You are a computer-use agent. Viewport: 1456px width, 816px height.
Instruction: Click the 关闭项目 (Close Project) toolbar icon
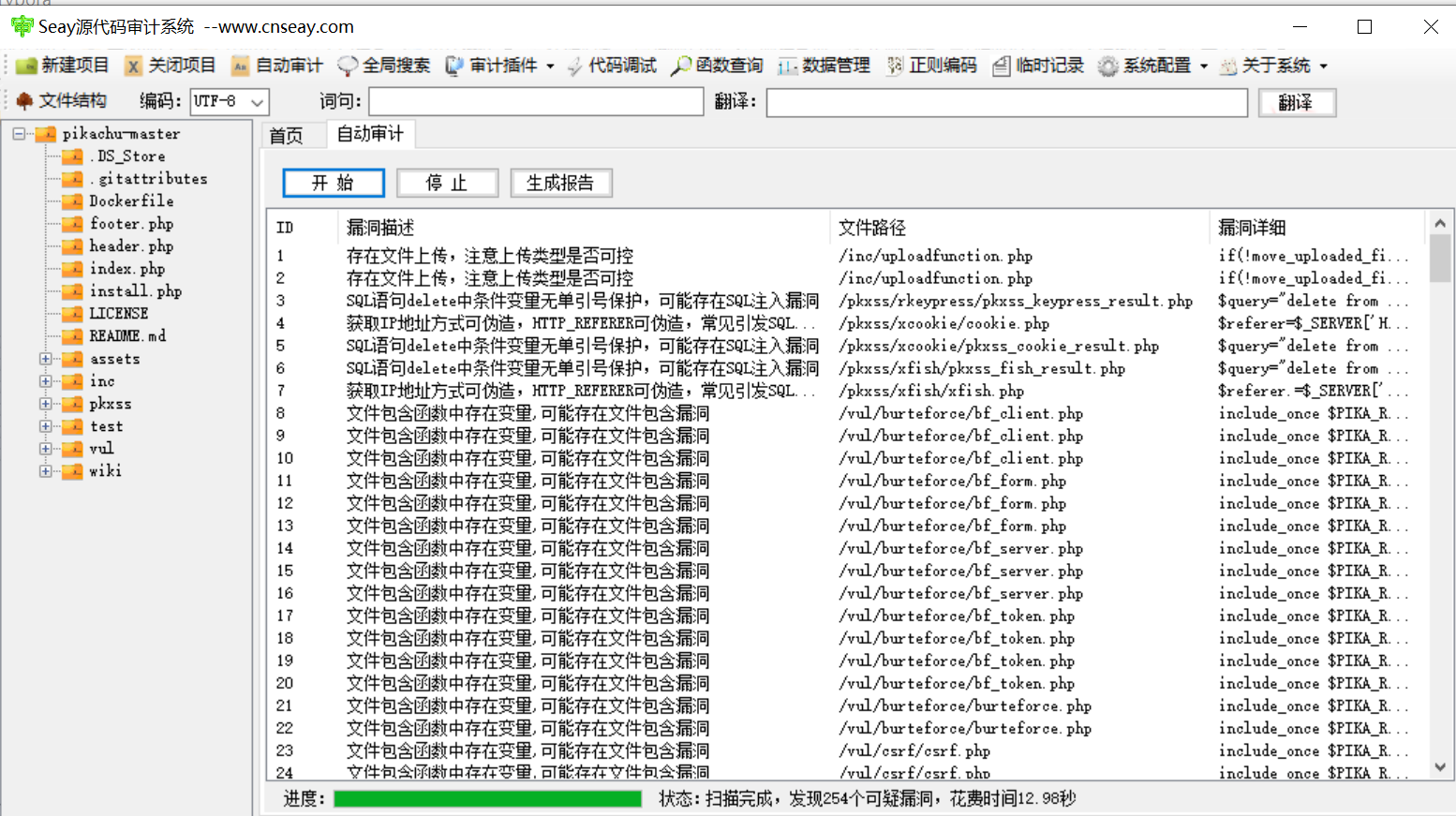pos(134,66)
